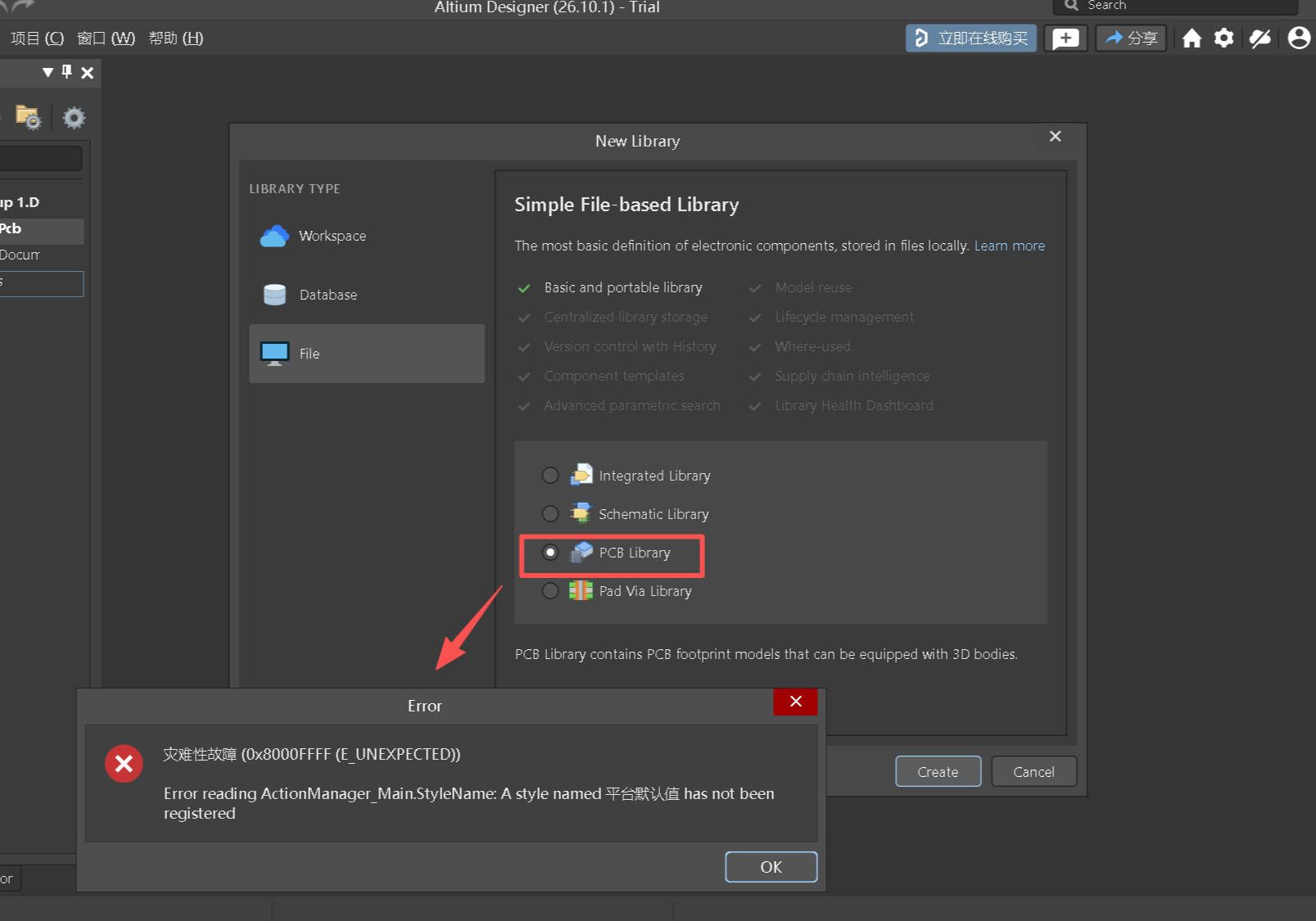Click the Schematic Library icon
1316x921 pixels.
click(x=581, y=513)
